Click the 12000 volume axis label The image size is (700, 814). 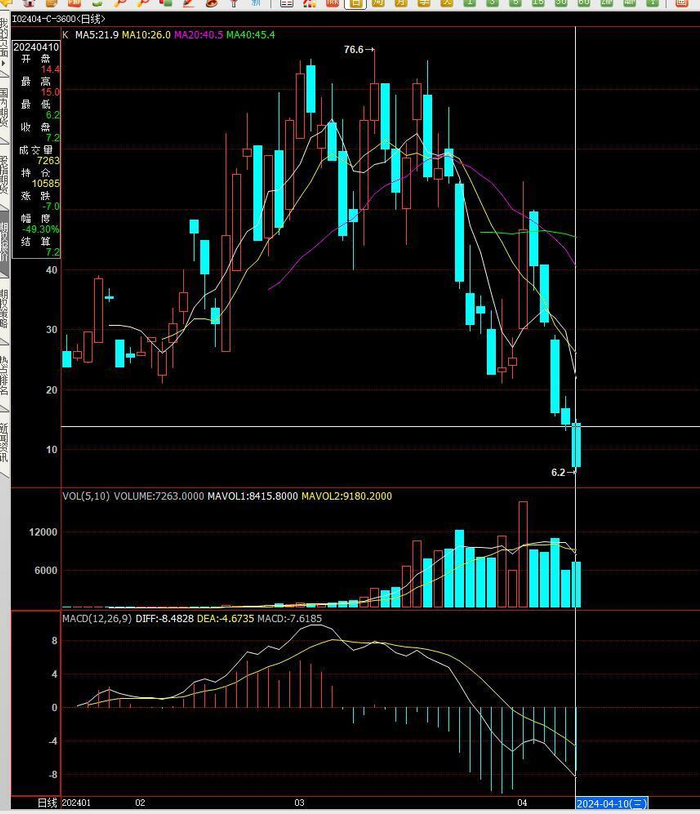[x=43, y=532]
